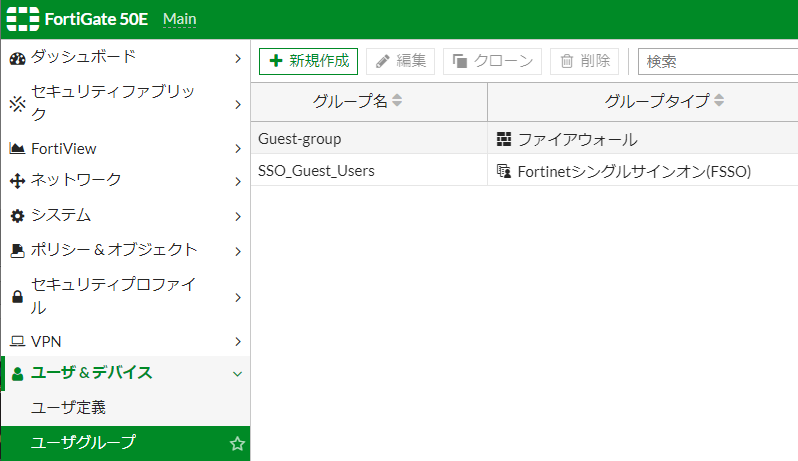Expand セキュリティファブリック chevron
Screen dimensions: 798x461
coord(238,104)
